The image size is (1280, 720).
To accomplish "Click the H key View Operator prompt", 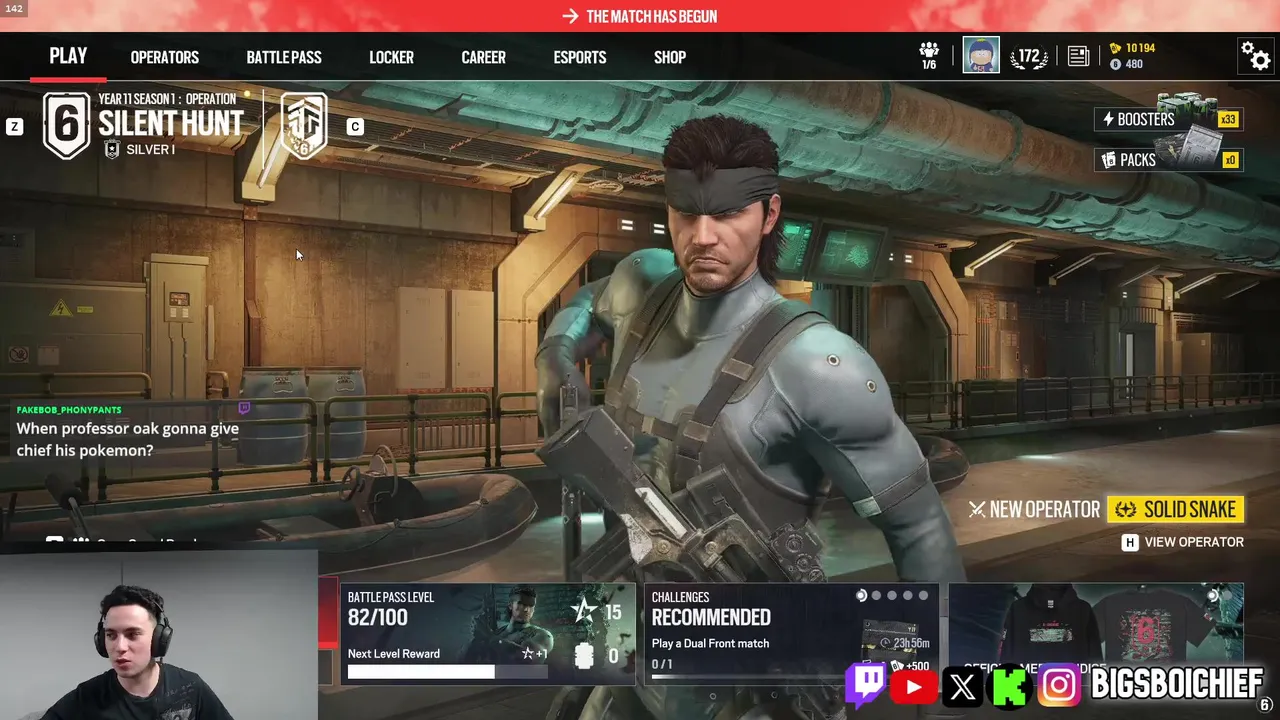I will [x=1130, y=542].
